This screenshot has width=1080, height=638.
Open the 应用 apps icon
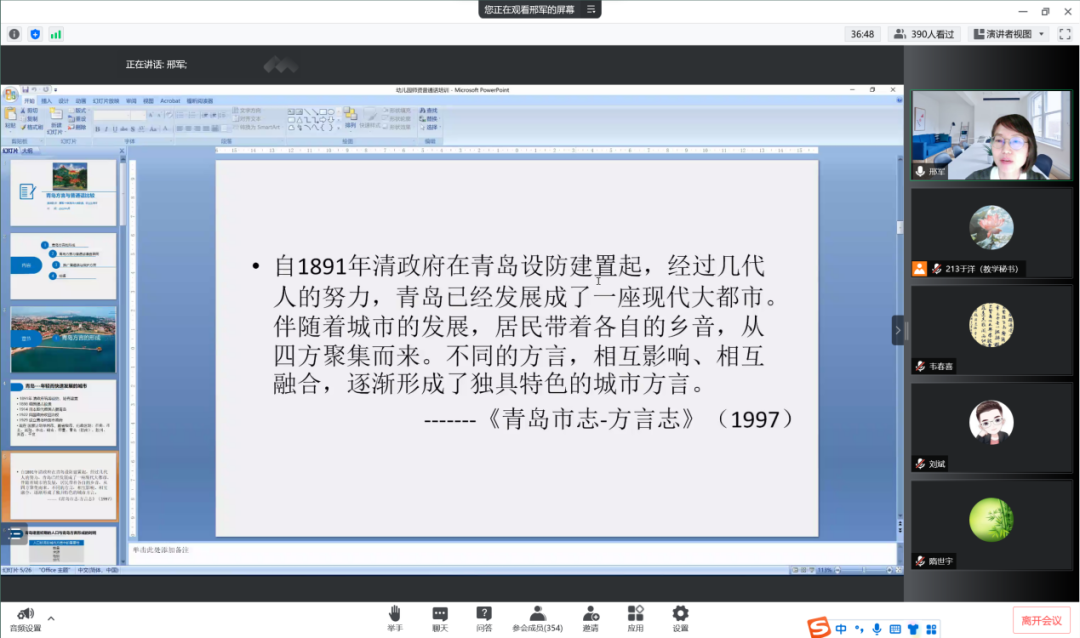pos(635,619)
